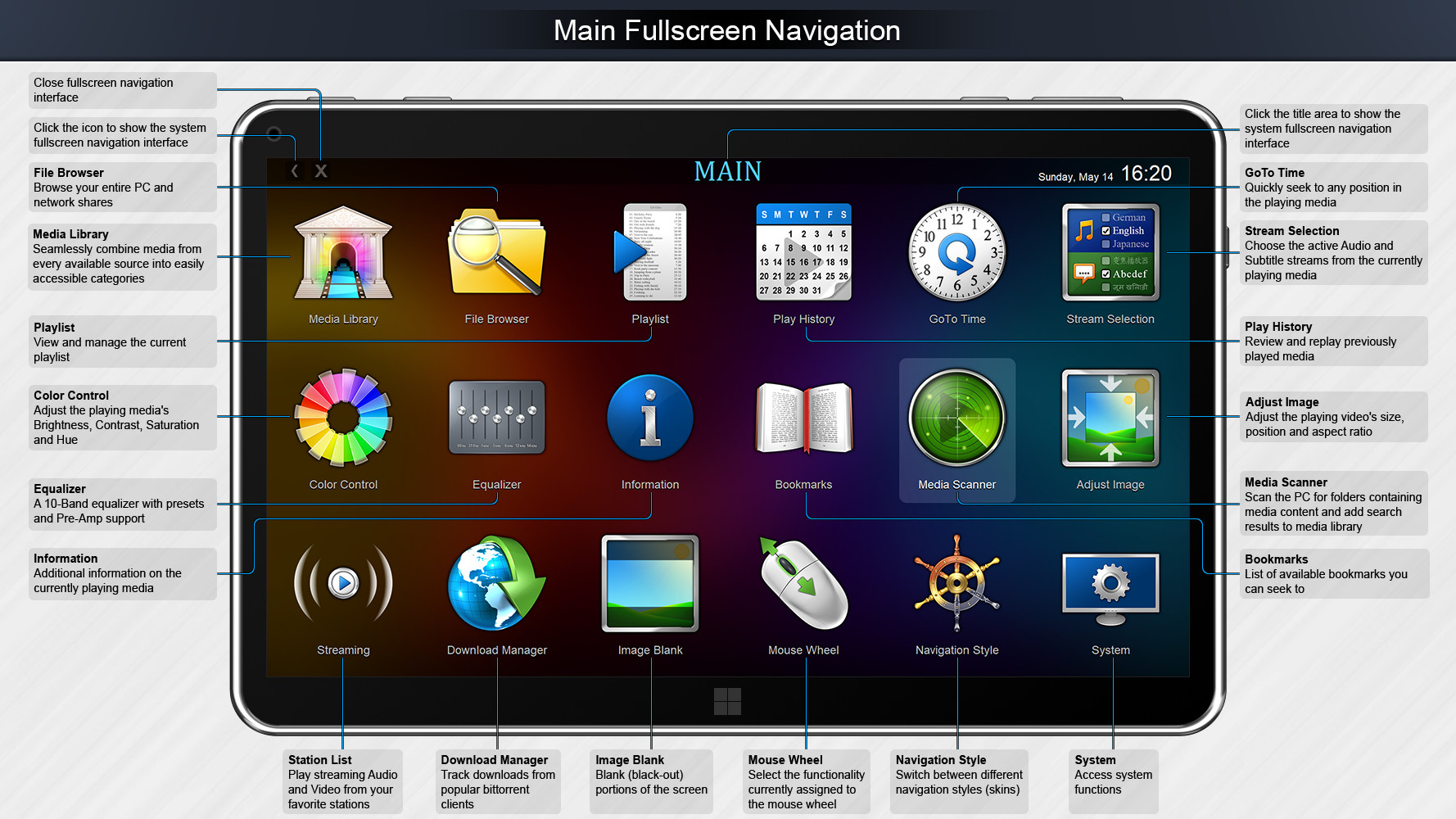Open the Bookmarks list

(803, 419)
